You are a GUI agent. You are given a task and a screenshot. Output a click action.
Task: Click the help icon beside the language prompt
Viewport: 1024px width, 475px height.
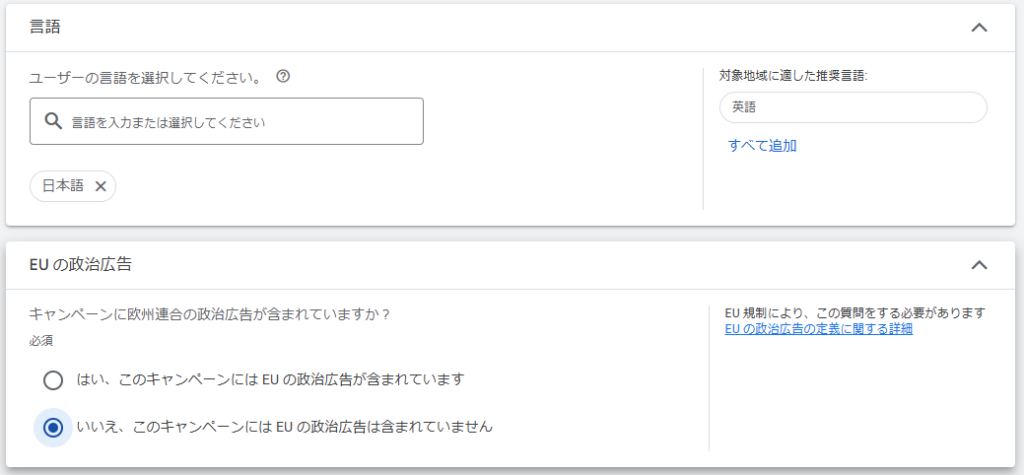click(x=283, y=76)
